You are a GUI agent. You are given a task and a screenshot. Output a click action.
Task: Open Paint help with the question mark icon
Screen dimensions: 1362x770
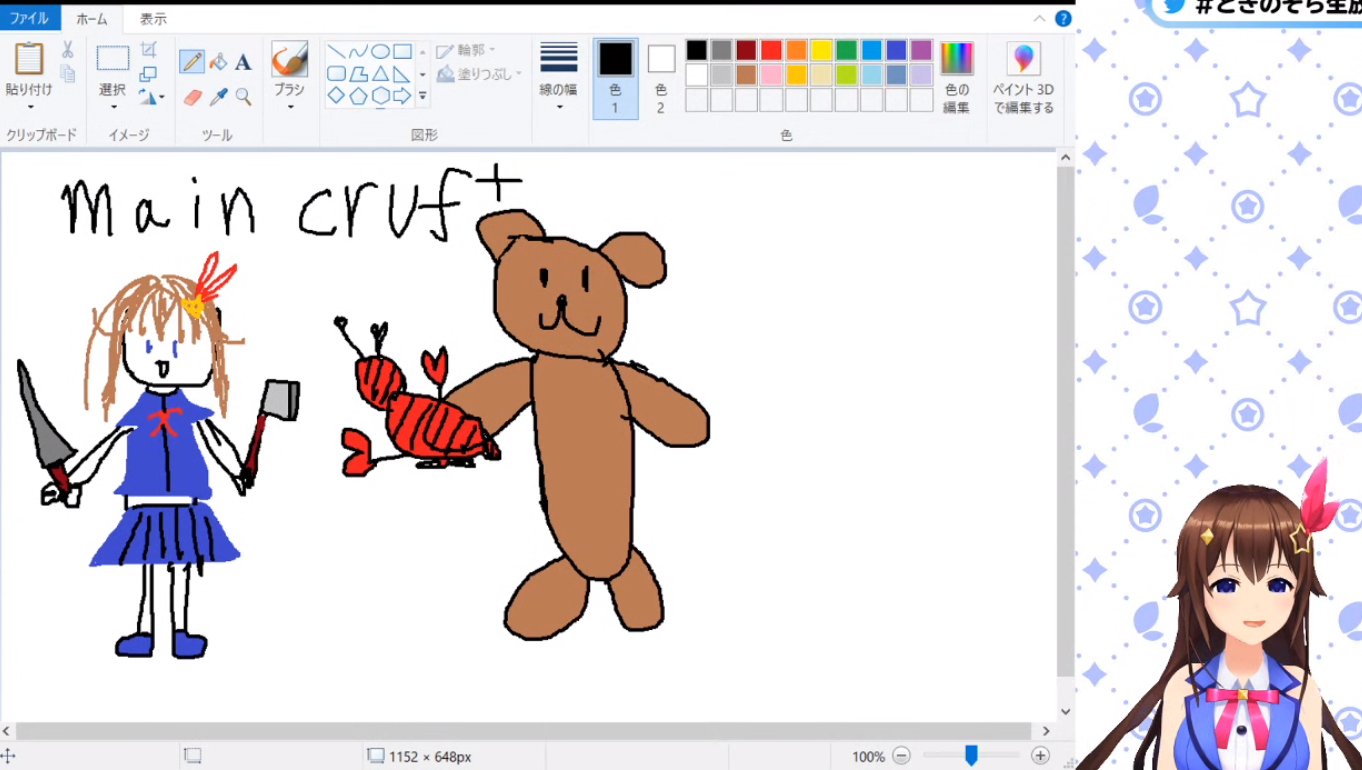(1063, 18)
